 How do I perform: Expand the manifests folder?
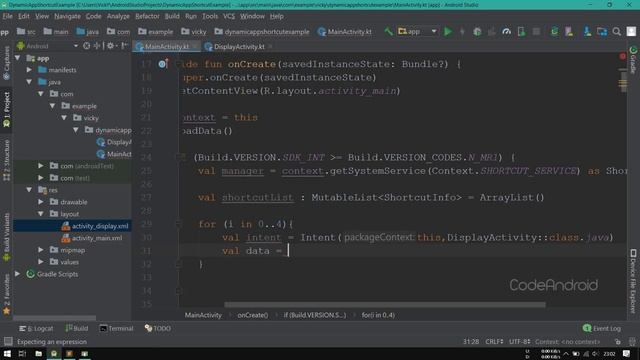click(x=29, y=70)
